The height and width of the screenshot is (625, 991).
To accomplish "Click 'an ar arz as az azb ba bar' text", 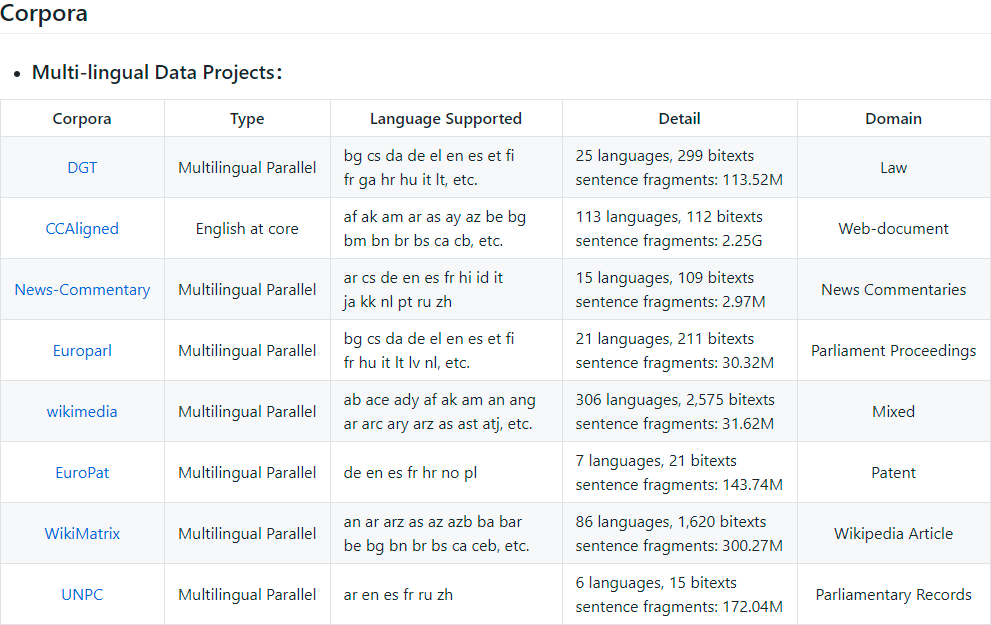I will tap(433, 521).
